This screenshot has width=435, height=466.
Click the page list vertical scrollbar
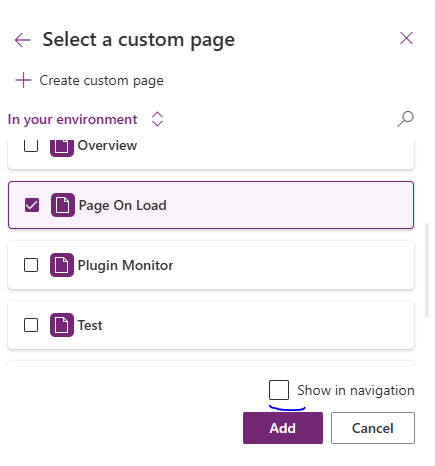427,270
